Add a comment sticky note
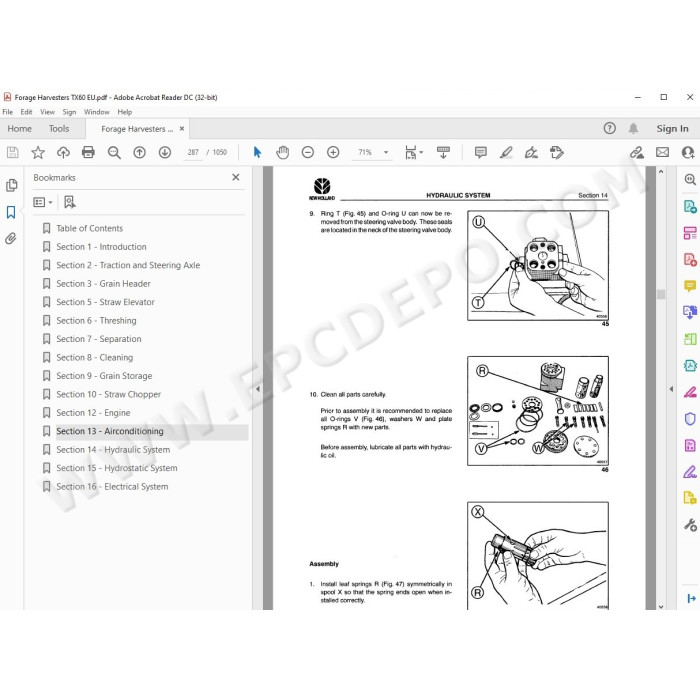Viewport: 700px width, 700px height. [481, 153]
